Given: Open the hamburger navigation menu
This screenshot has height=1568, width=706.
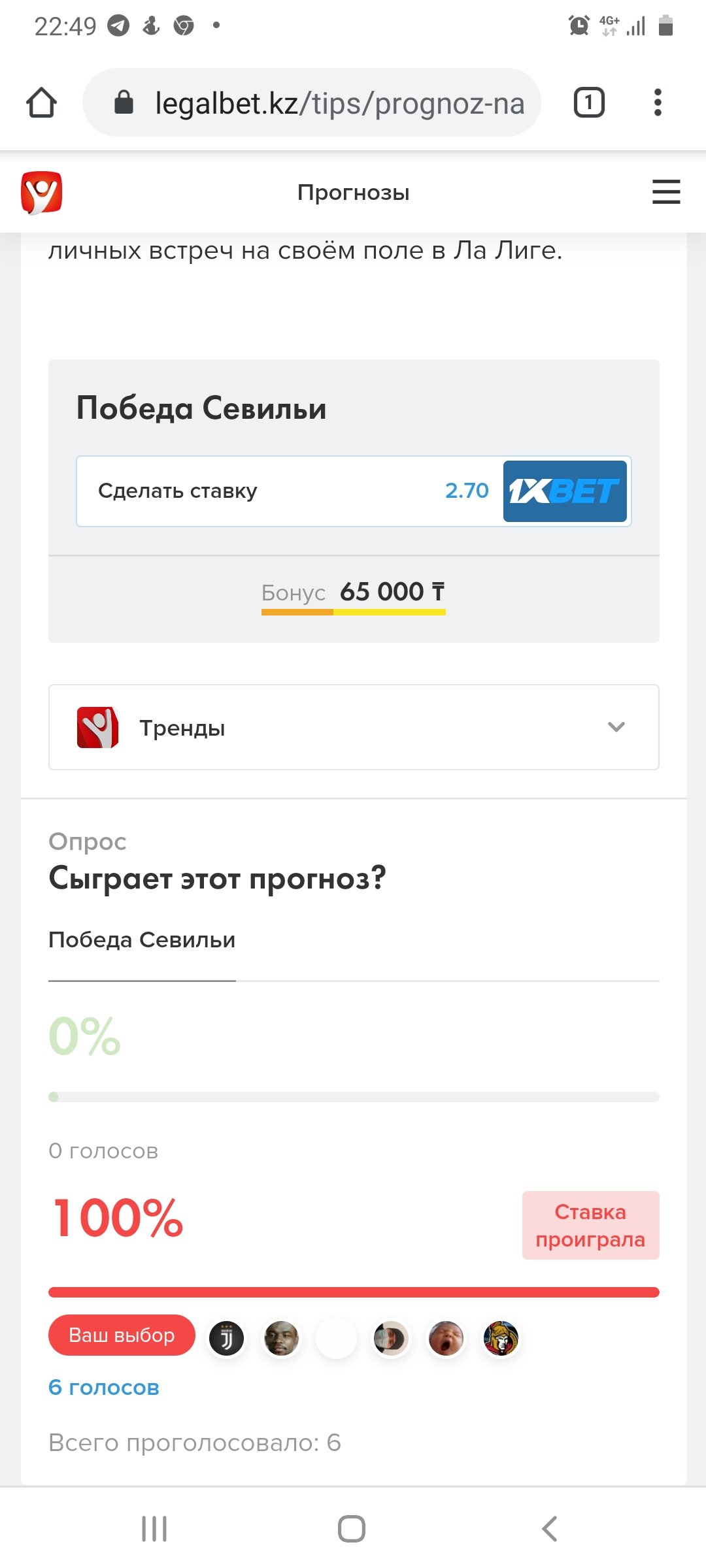Looking at the screenshot, I should point(666,192).
